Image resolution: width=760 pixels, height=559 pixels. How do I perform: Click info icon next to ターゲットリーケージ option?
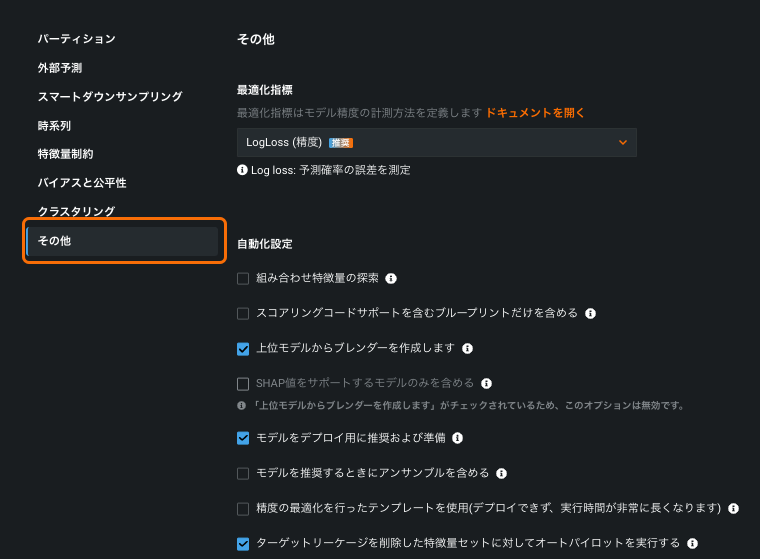point(692,543)
